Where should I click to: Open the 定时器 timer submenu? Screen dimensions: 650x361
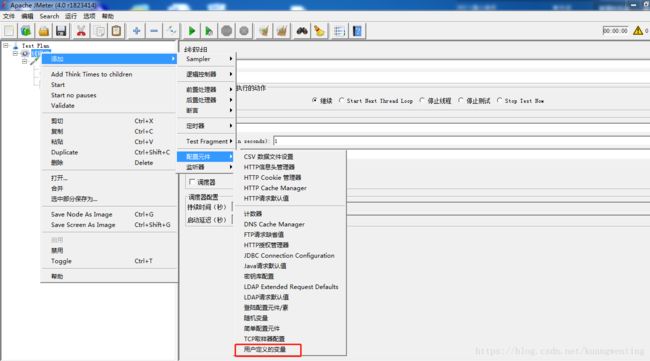pyautogui.click(x=206, y=126)
